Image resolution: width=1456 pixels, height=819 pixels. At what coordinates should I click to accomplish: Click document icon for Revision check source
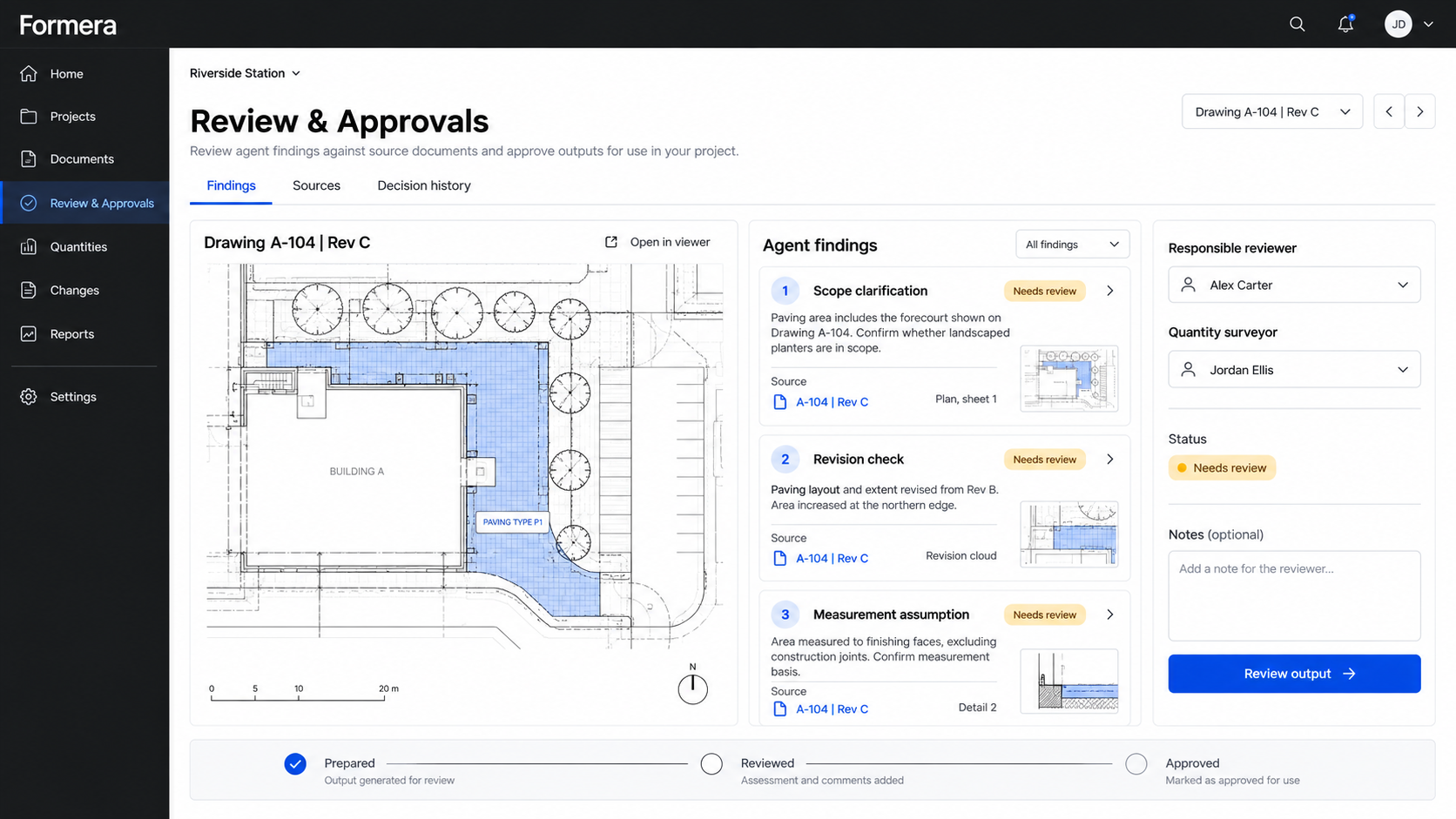point(780,559)
